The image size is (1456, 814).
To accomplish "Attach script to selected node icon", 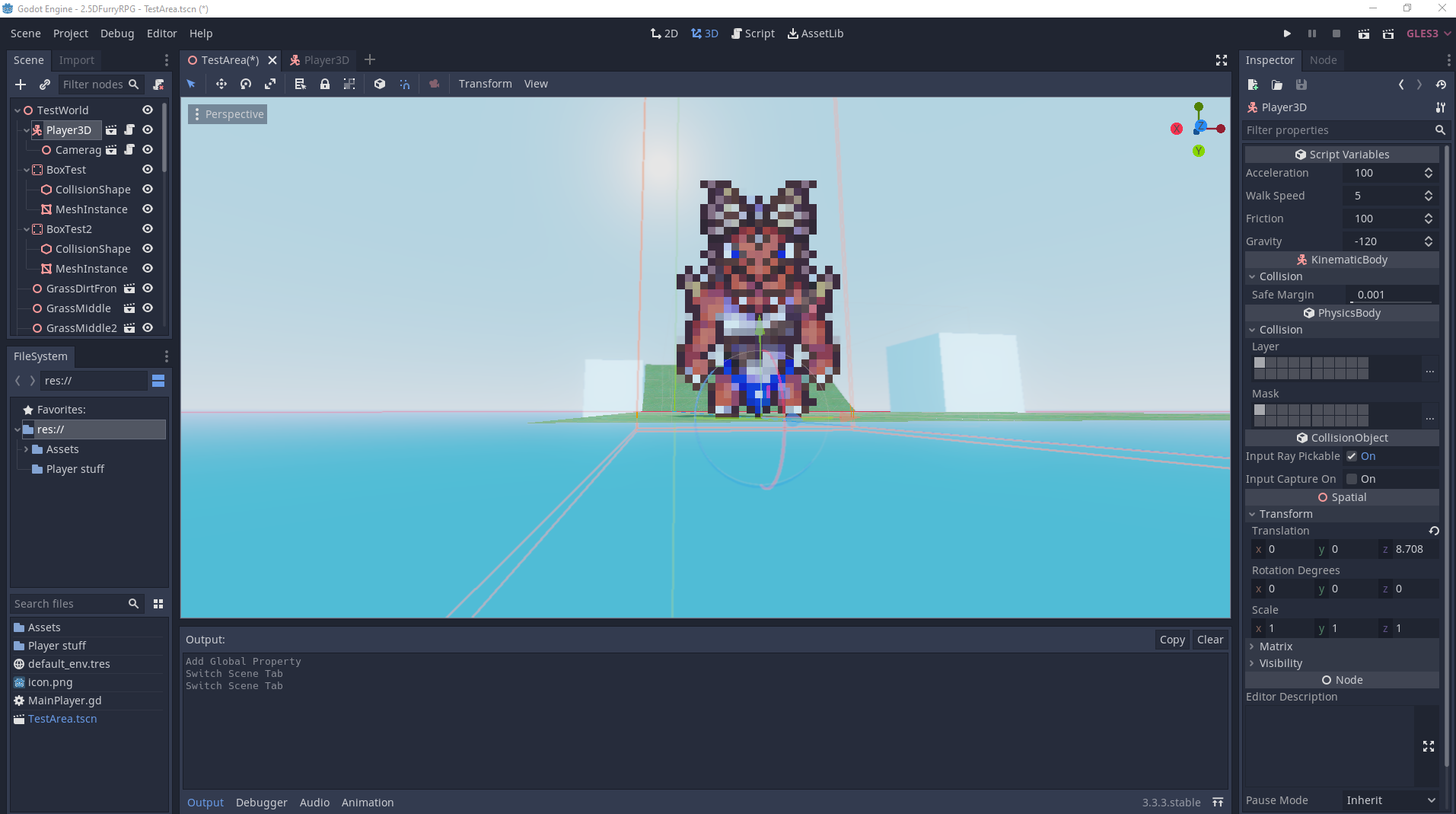I will click(x=158, y=85).
